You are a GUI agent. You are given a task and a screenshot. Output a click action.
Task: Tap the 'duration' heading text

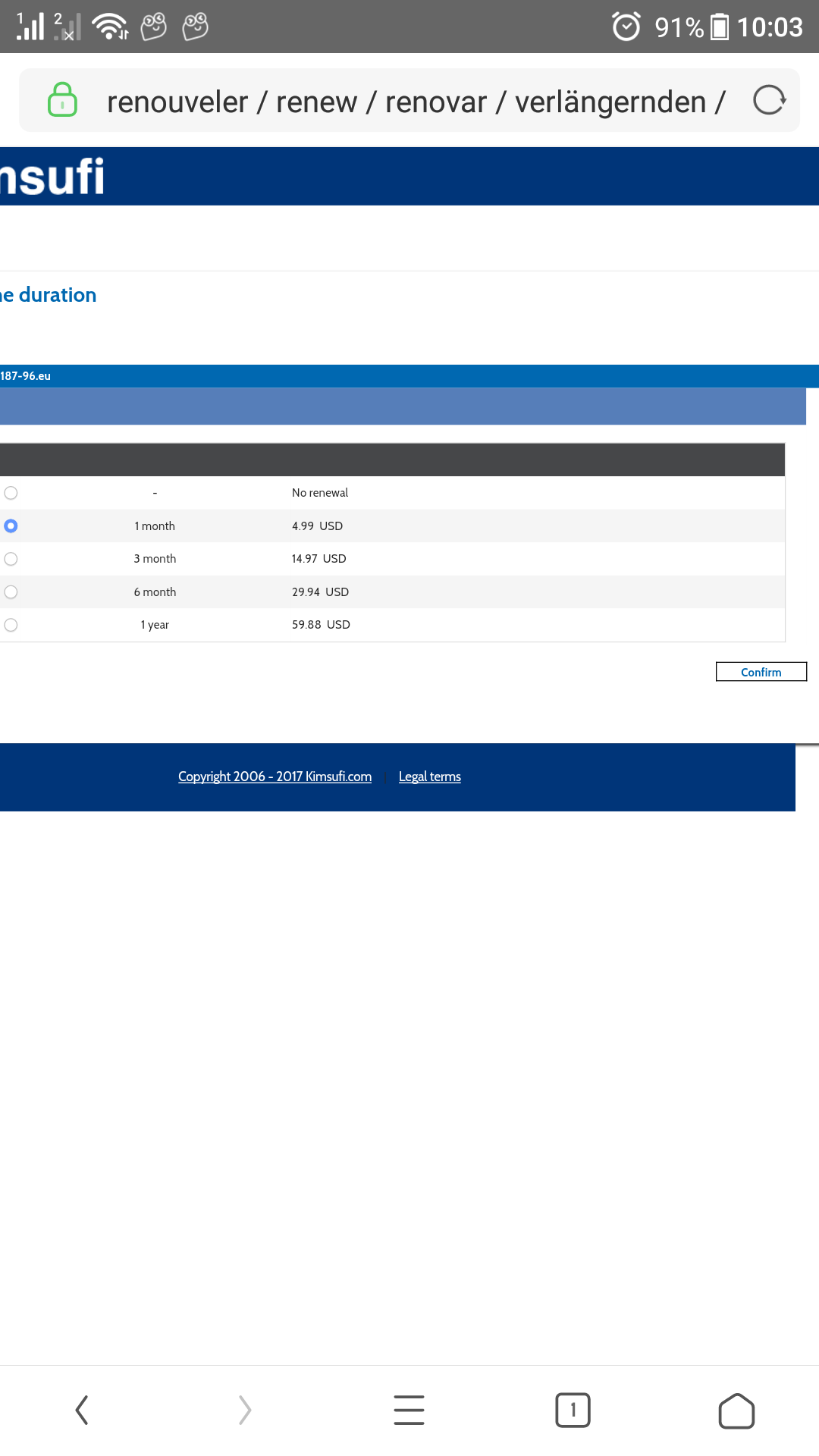pyautogui.click(x=58, y=295)
